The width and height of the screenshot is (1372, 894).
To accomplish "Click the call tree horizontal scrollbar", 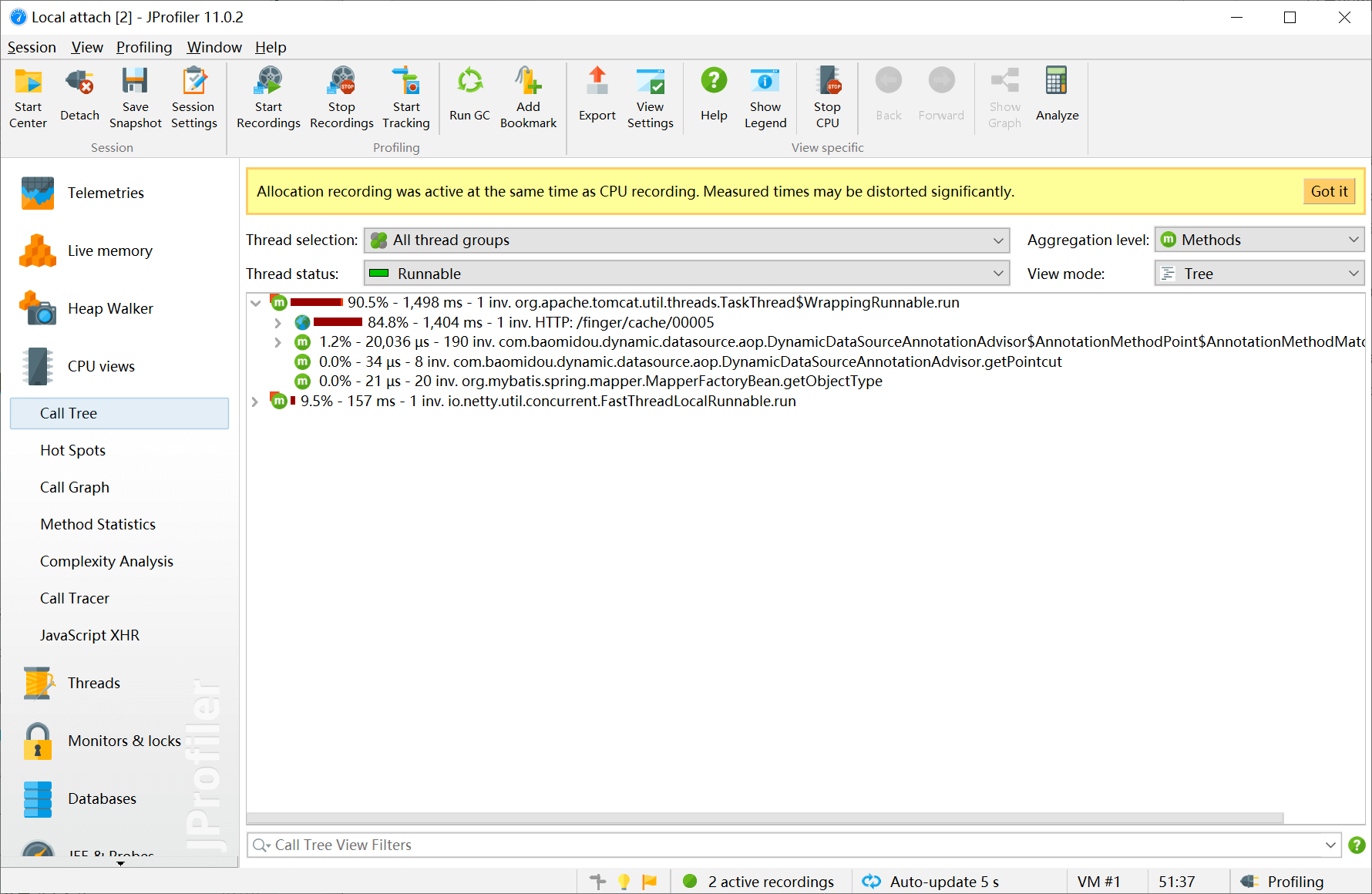I will pos(765,818).
